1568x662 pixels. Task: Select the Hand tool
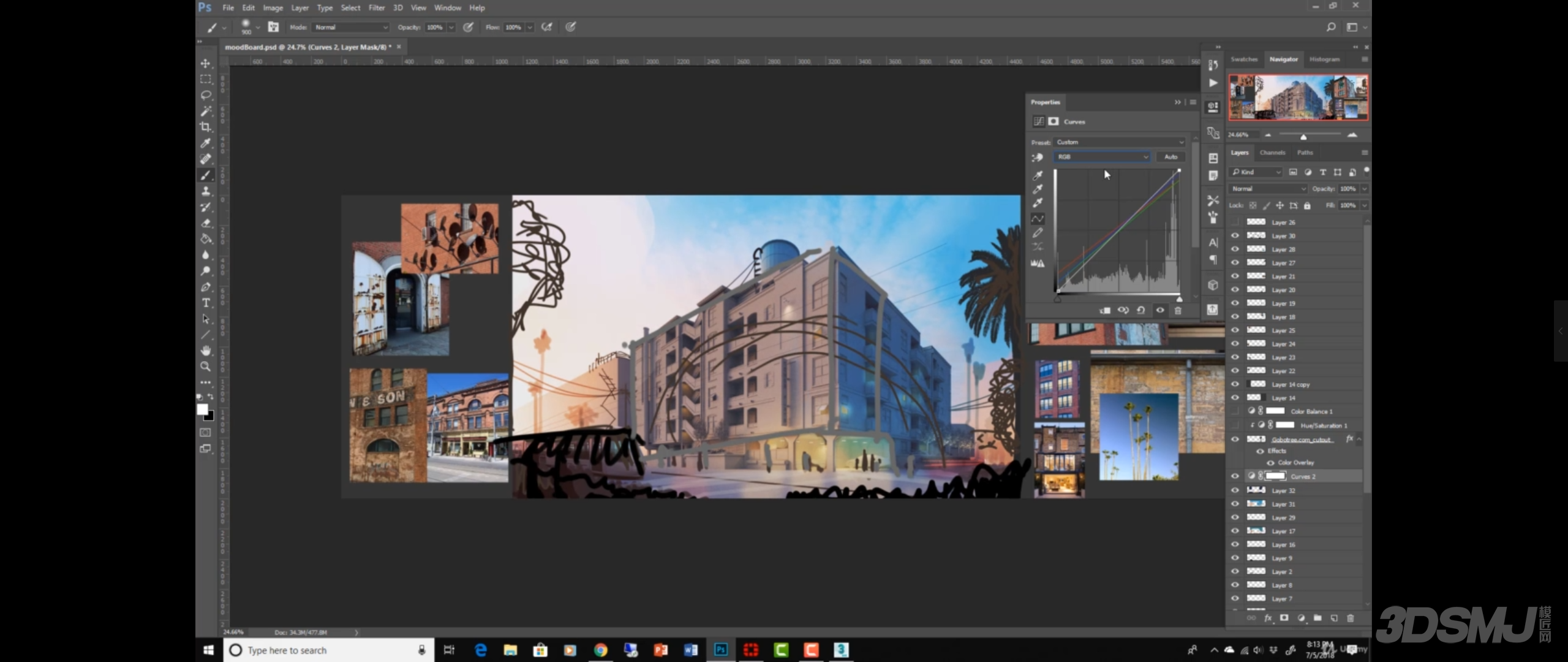(x=206, y=351)
